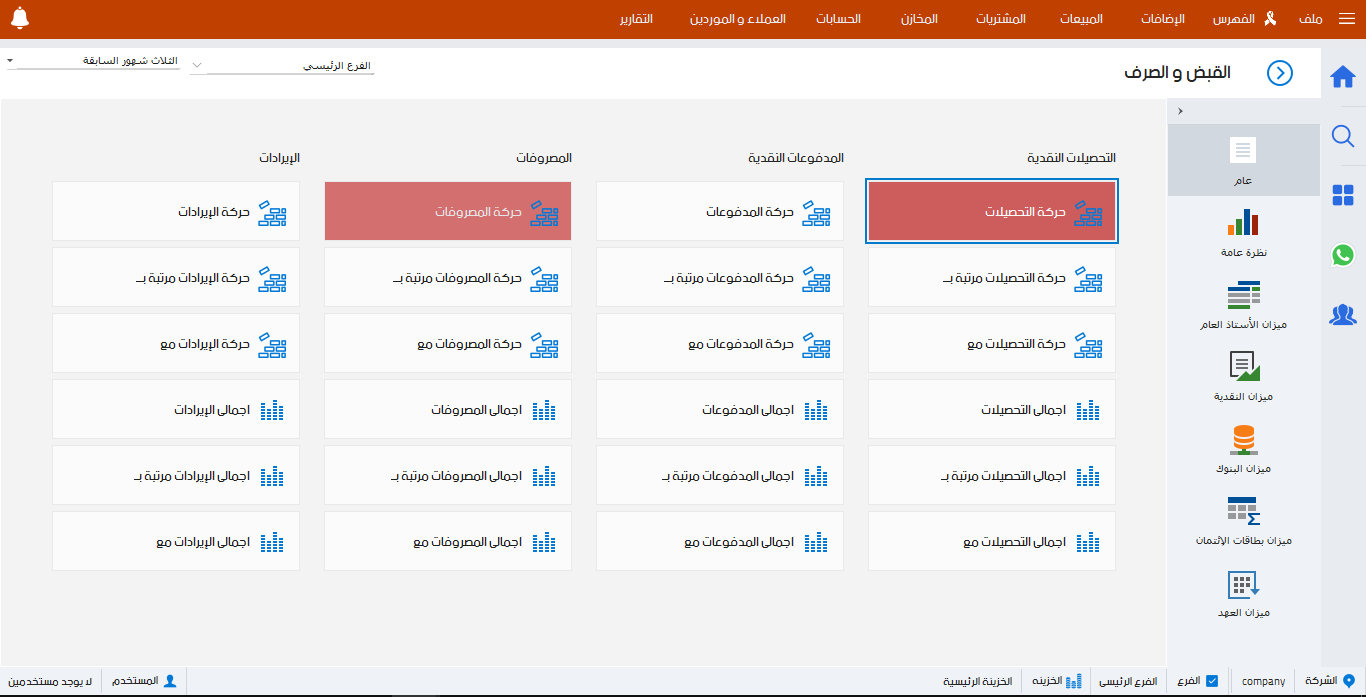Image resolution: width=1366 pixels, height=697 pixels.
Task: Open the حركة المصروفات report tile
Action: click(x=447, y=211)
